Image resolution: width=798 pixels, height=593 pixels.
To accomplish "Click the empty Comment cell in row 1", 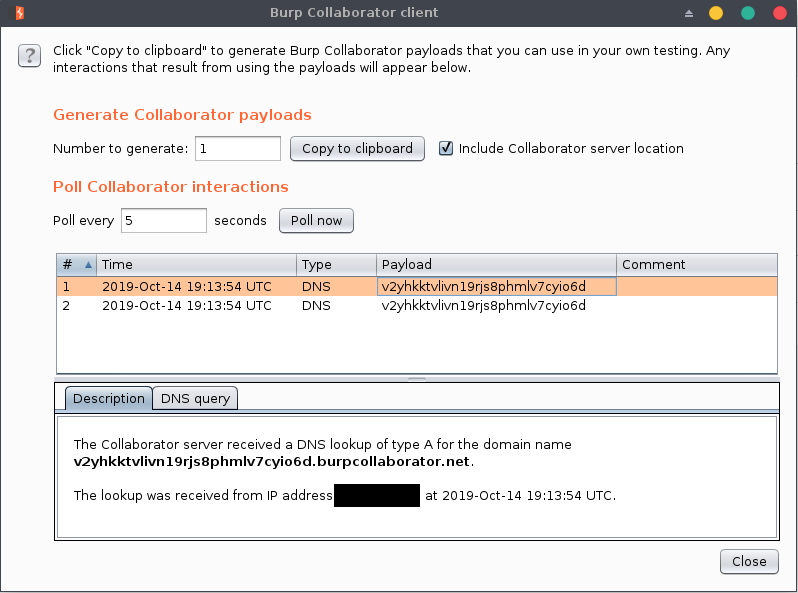I will [697, 287].
